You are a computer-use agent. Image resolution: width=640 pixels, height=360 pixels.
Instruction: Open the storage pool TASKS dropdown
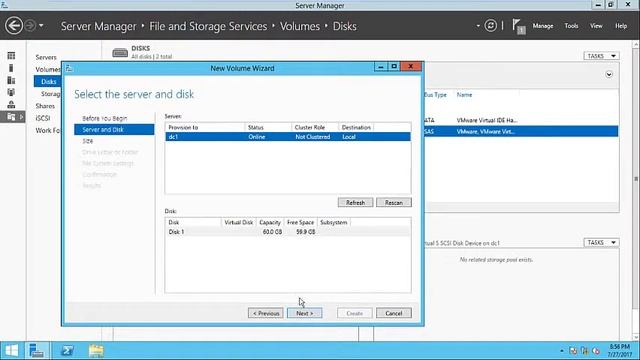tap(601, 242)
